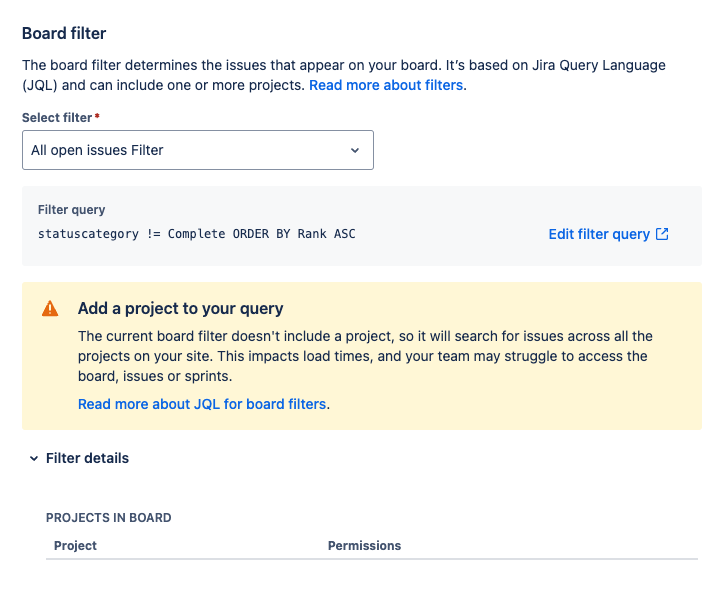
Task: Click the JQL filter query text
Action: coord(196,234)
